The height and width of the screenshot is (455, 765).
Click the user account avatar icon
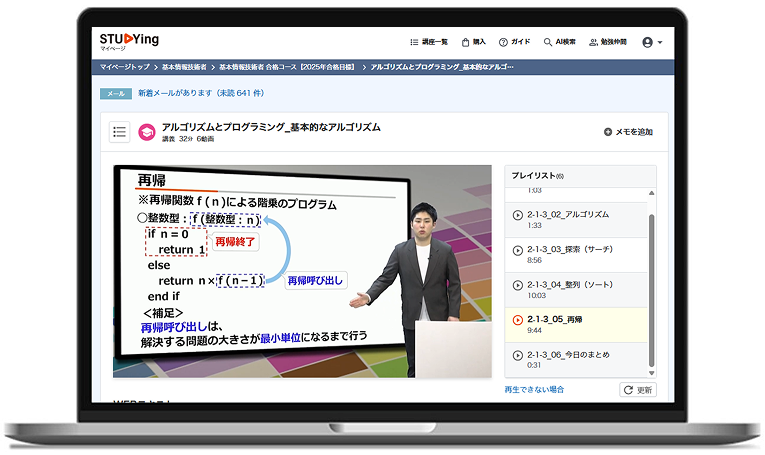(x=647, y=42)
